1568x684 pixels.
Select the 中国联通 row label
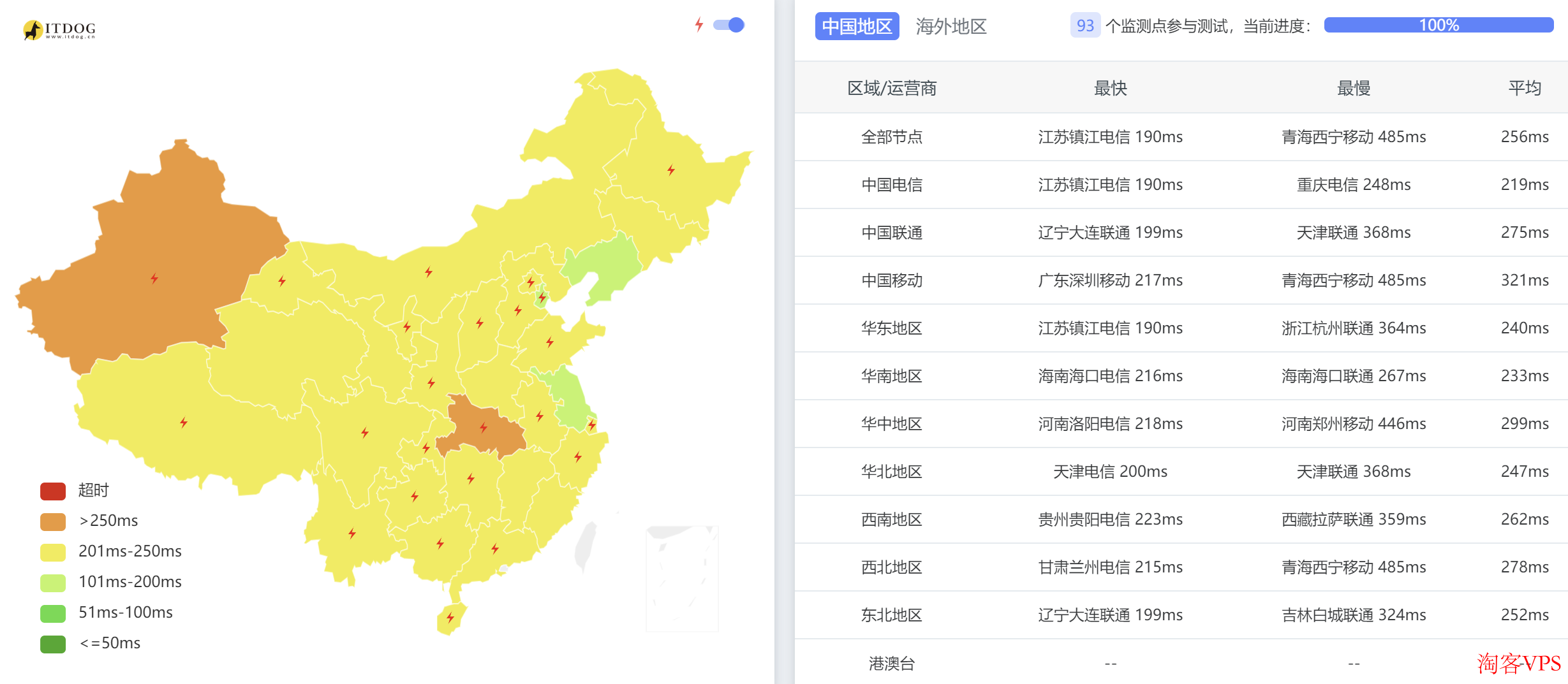(x=892, y=232)
